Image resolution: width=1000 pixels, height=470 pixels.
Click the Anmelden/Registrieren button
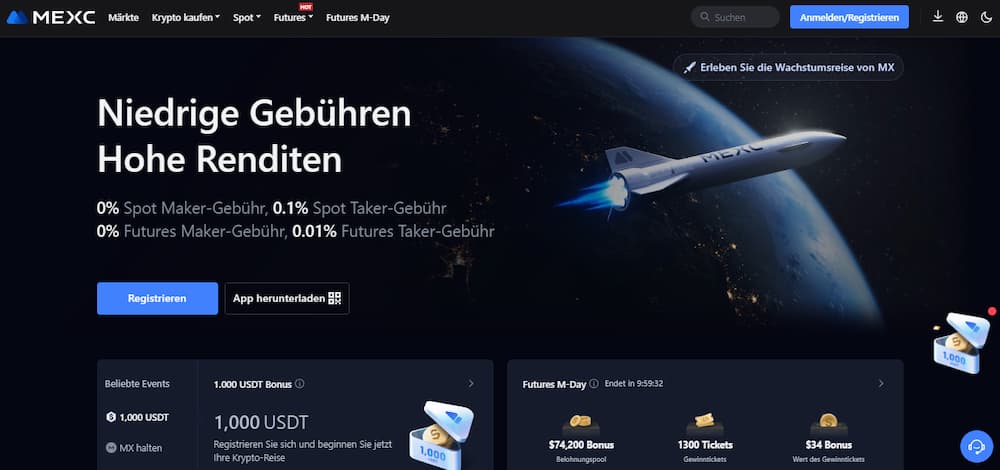pyautogui.click(x=849, y=17)
